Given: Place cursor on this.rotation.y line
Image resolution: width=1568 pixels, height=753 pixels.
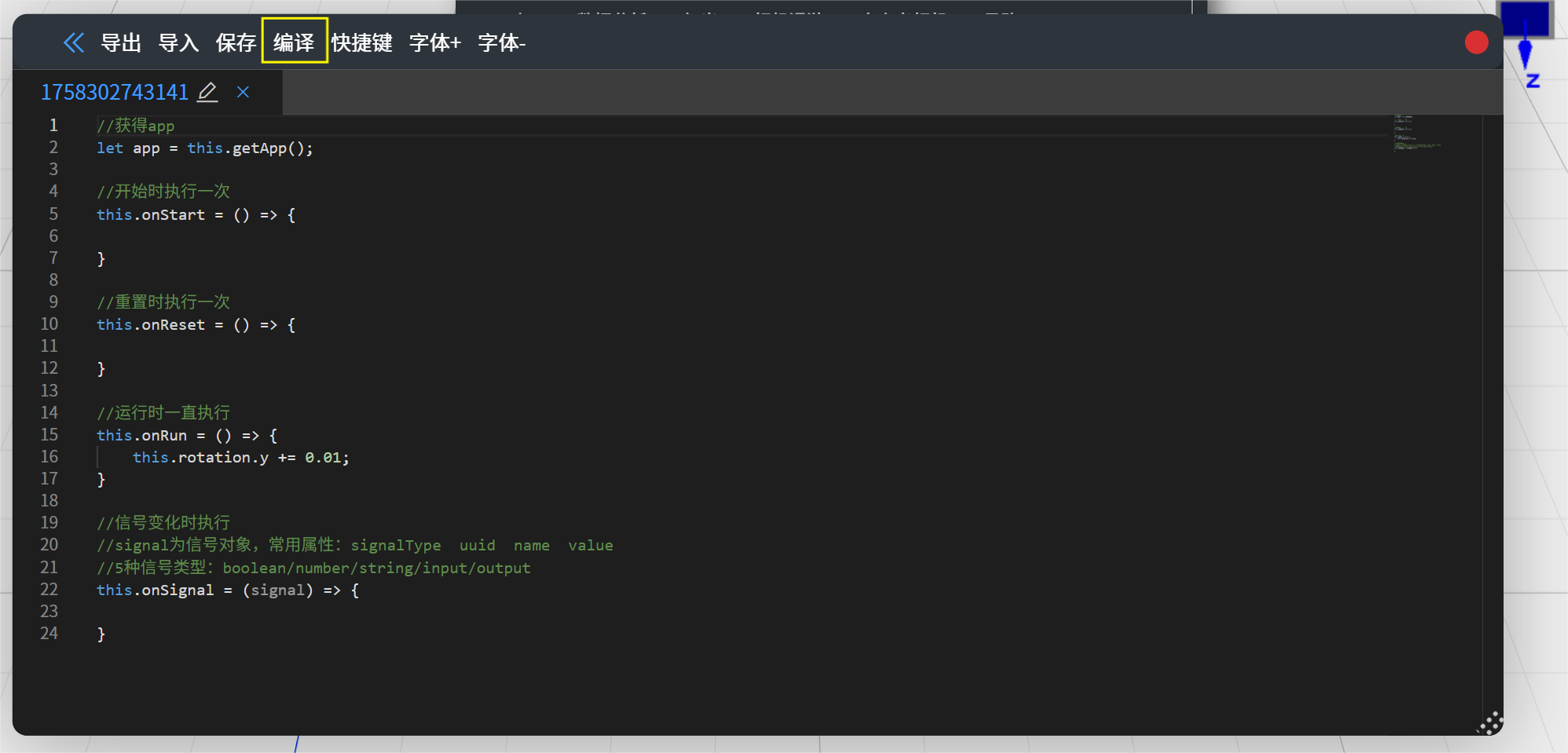Looking at the screenshot, I should pos(240,458).
